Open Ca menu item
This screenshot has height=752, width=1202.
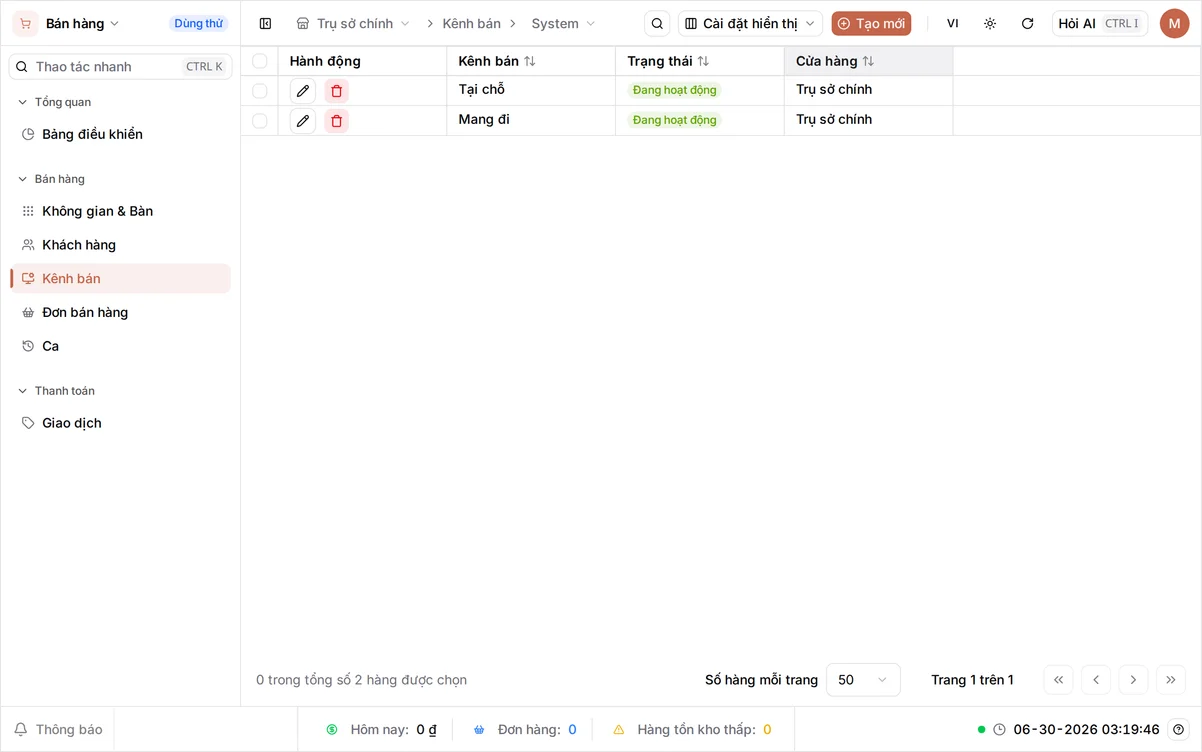pos(120,346)
